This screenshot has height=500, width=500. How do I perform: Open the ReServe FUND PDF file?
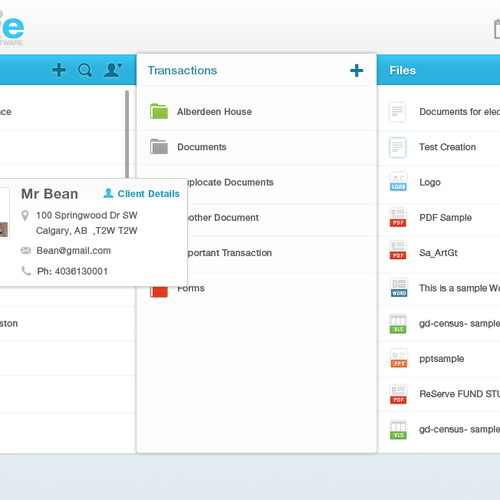(459, 394)
